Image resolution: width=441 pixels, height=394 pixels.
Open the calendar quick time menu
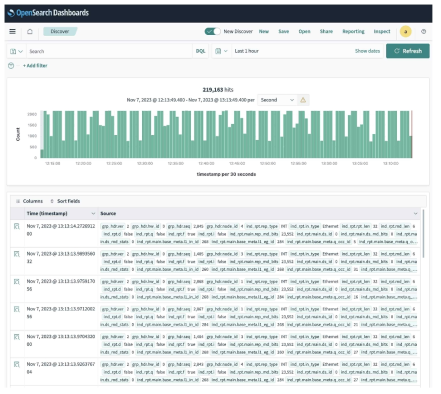tap(221, 51)
